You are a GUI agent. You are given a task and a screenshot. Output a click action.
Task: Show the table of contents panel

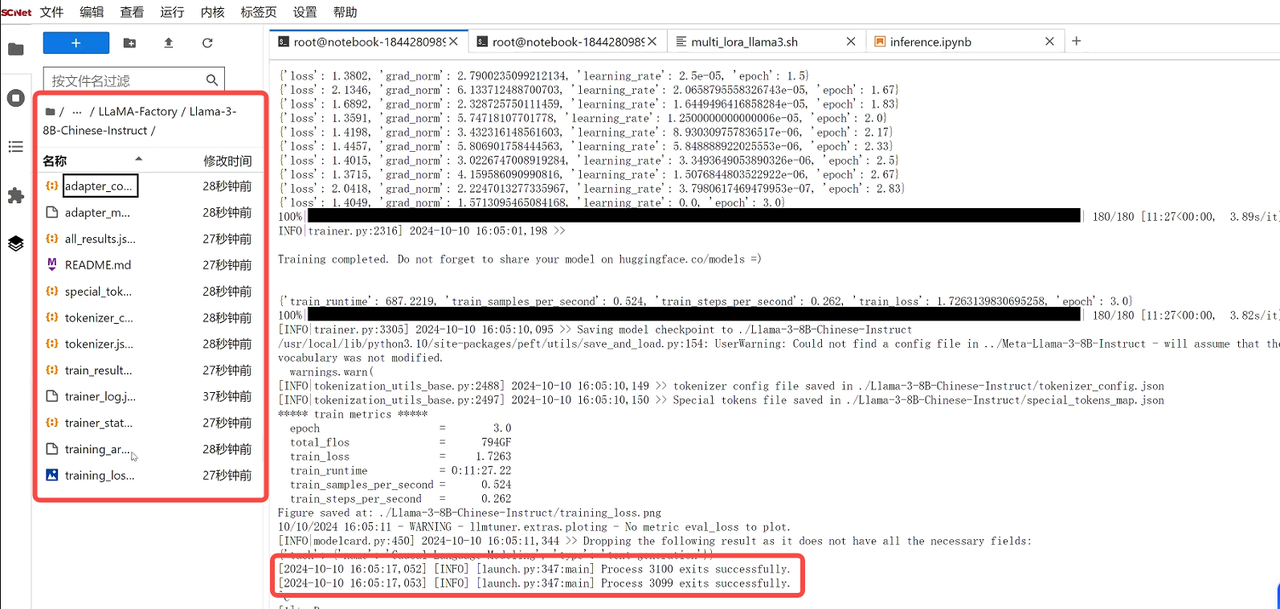[15, 147]
